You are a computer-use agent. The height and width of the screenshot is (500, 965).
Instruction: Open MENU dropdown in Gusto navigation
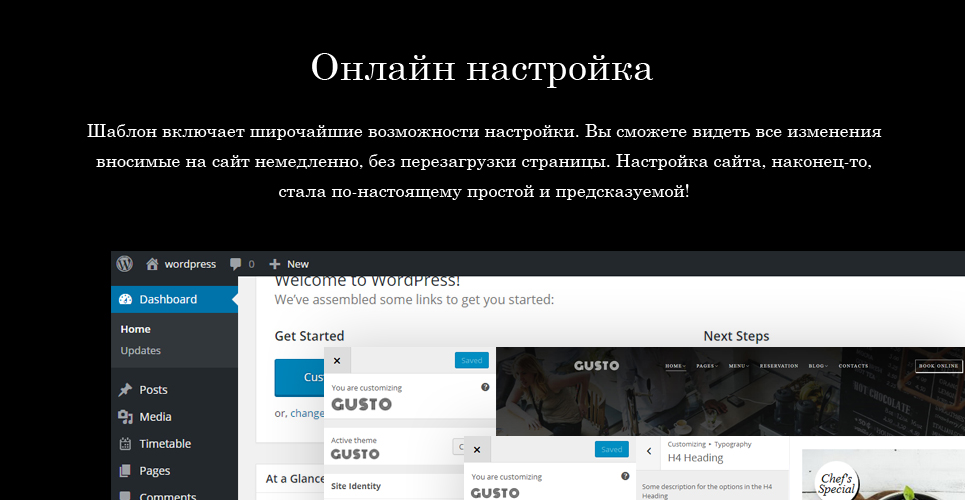click(x=739, y=366)
